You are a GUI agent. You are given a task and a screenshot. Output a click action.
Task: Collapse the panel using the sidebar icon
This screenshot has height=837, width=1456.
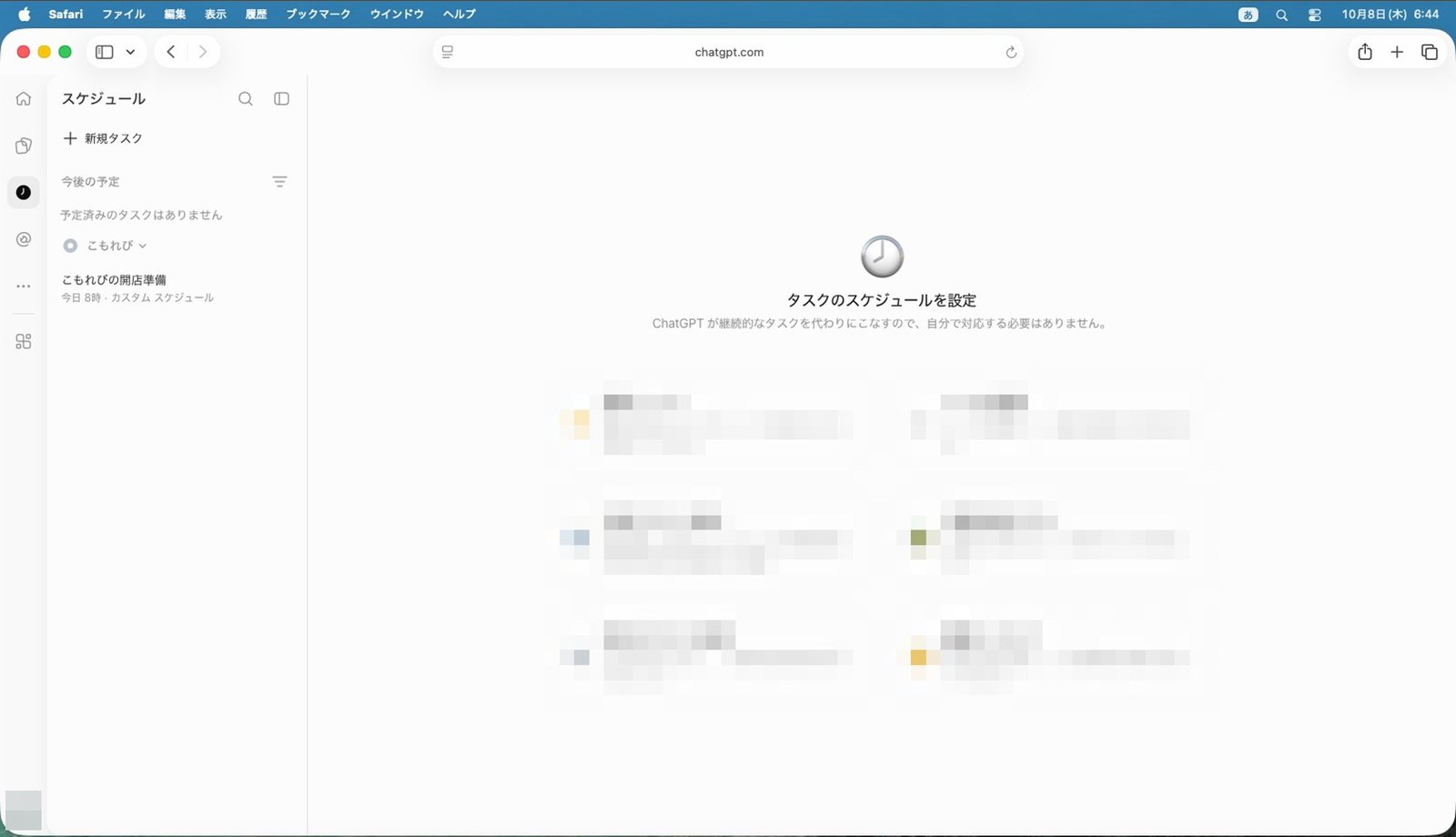click(281, 98)
